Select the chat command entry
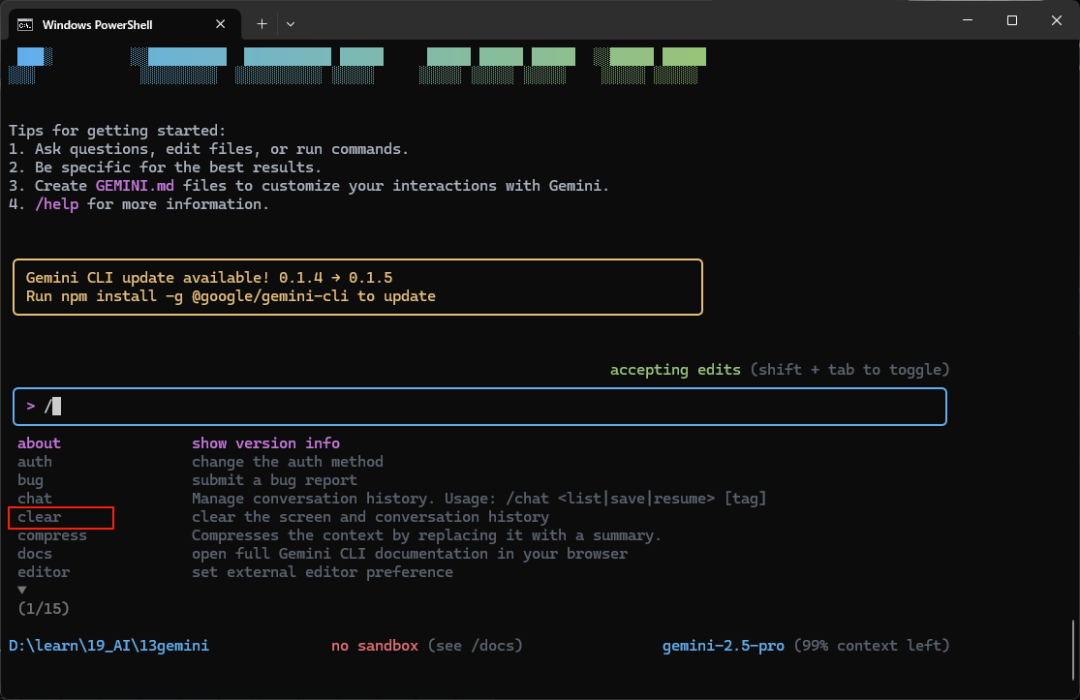 (x=34, y=498)
